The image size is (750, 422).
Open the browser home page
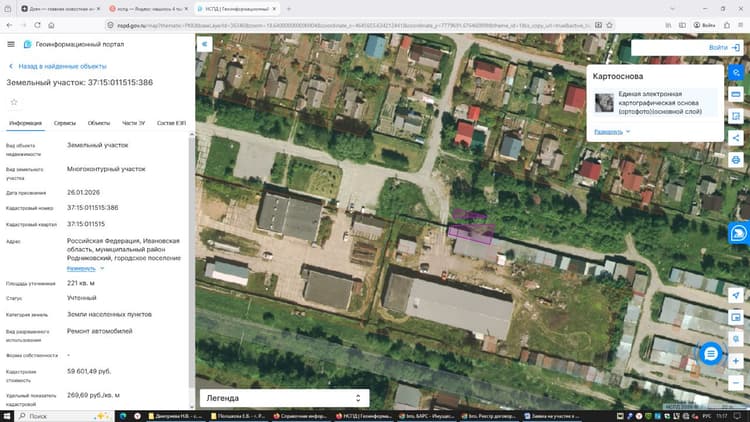click(x=51, y=25)
